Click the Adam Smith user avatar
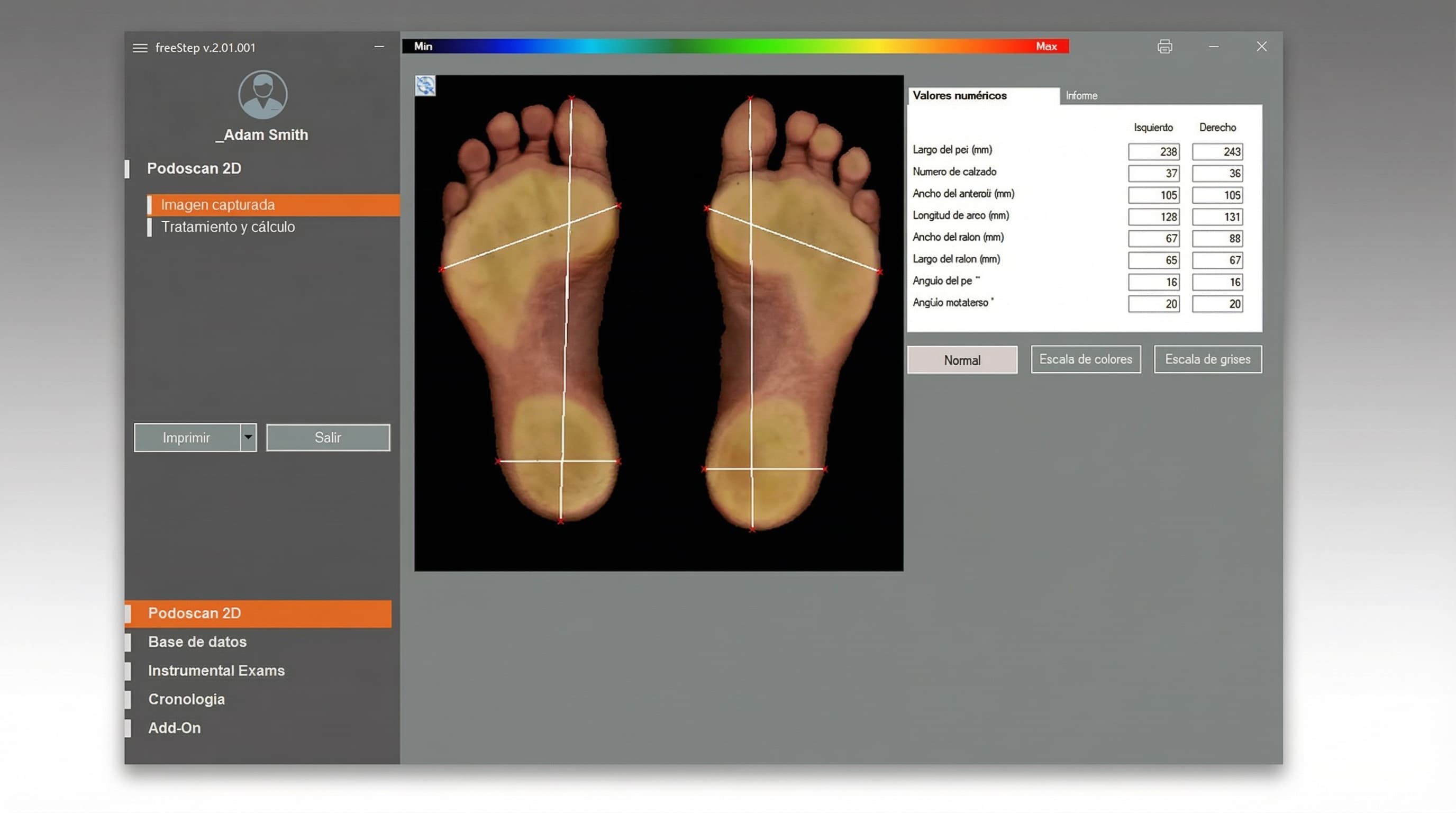 pos(262,94)
